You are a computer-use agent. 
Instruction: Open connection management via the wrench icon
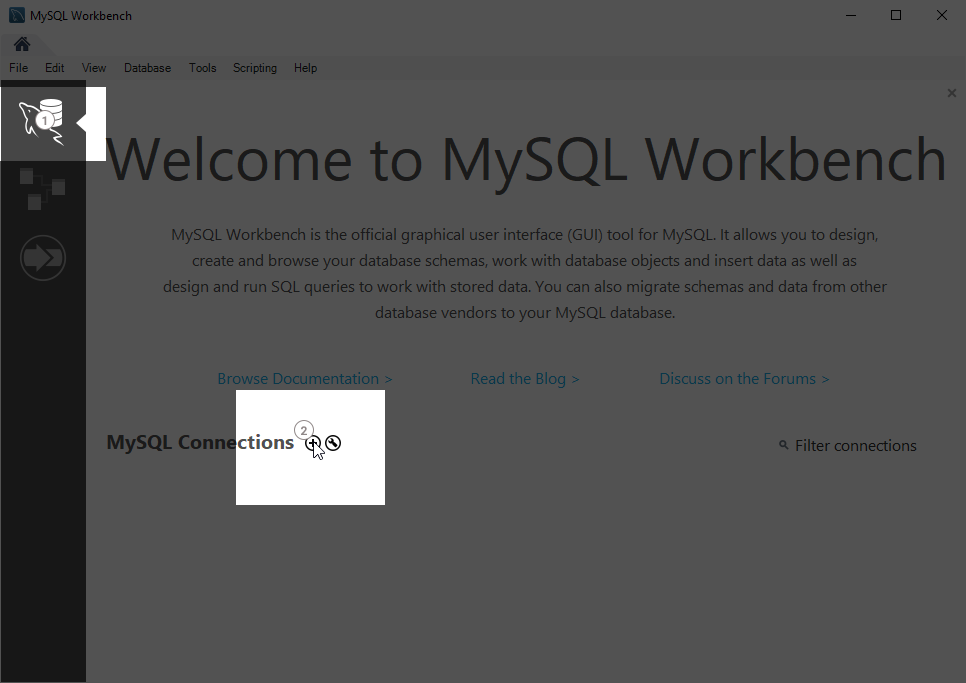tap(333, 441)
